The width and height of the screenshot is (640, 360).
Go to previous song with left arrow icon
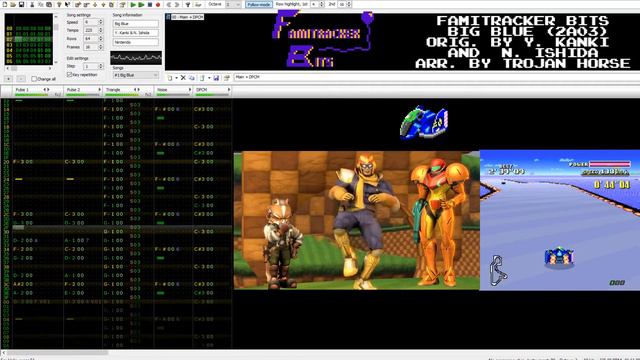coord(169,4)
